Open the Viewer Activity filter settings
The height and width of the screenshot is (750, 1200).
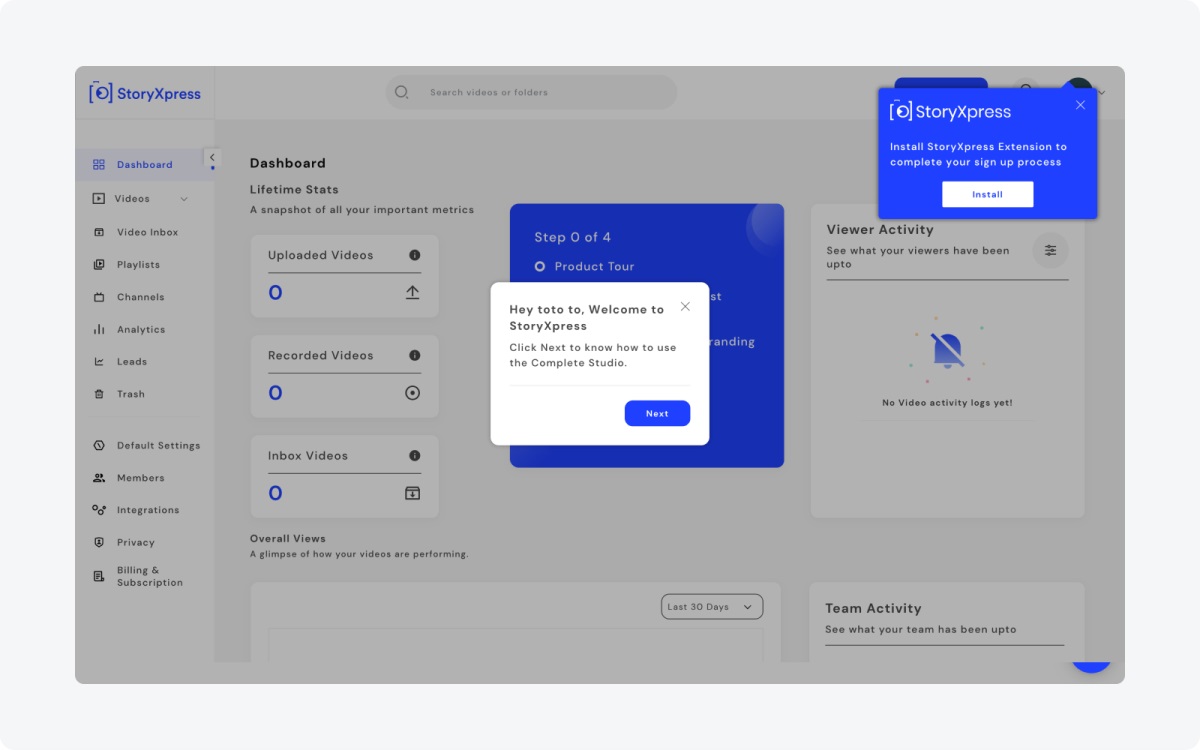[x=1050, y=250]
